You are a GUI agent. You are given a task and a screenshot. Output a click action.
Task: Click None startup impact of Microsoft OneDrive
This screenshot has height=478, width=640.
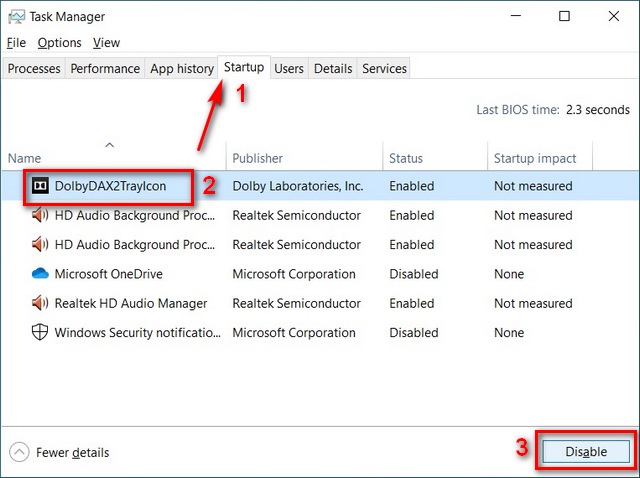(509, 274)
